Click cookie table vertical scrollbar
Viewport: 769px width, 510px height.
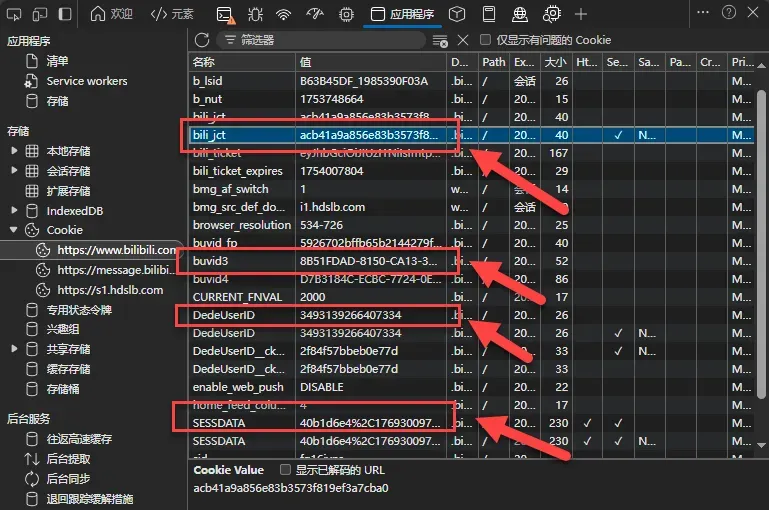pyautogui.click(x=761, y=245)
